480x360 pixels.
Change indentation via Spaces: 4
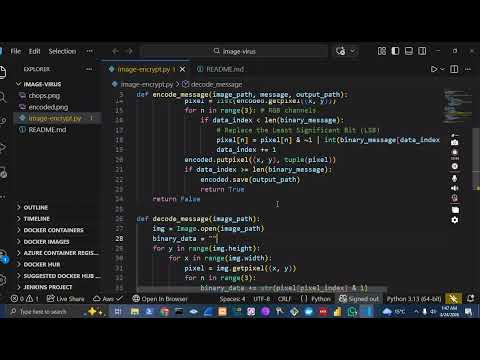click(x=232, y=299)
